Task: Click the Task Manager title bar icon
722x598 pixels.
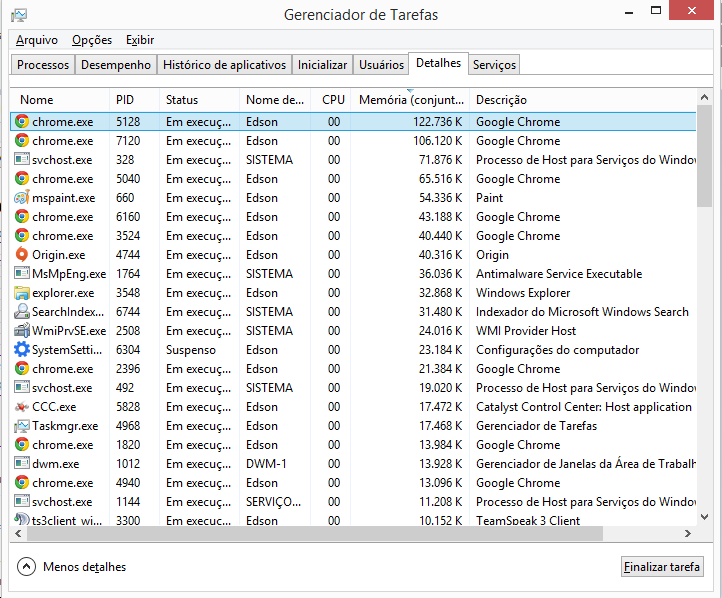Action: 19,15
